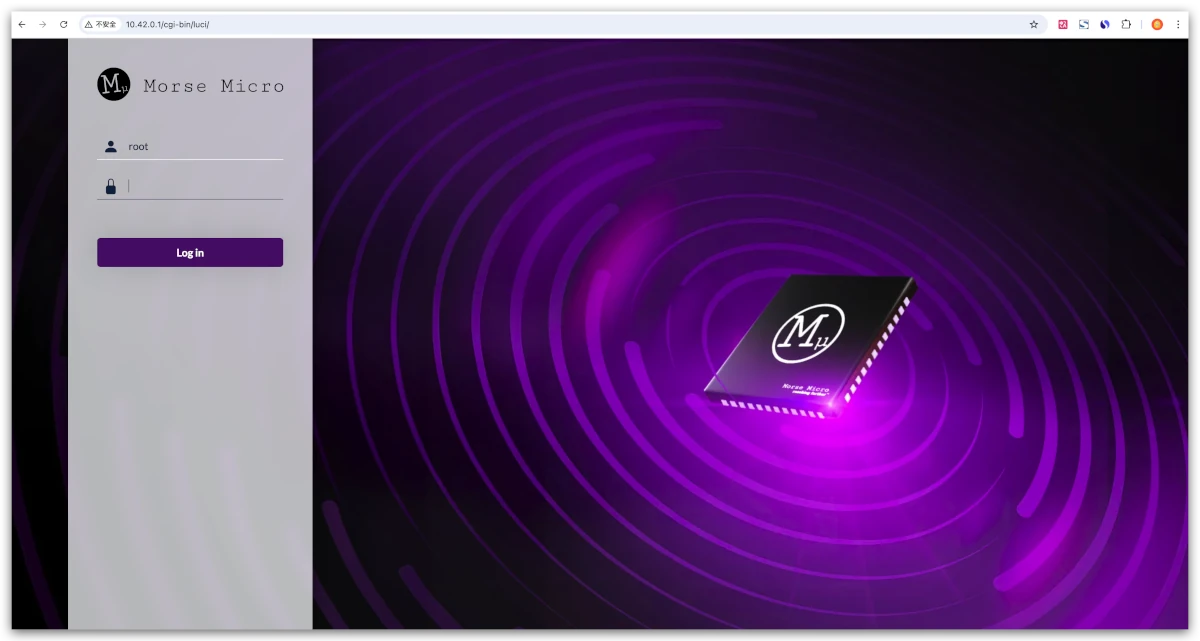The width and height of the screenshot is (1200, 641).
Task: Click the round Morse Micro logo icon
Action: click(x=114, y=84)
